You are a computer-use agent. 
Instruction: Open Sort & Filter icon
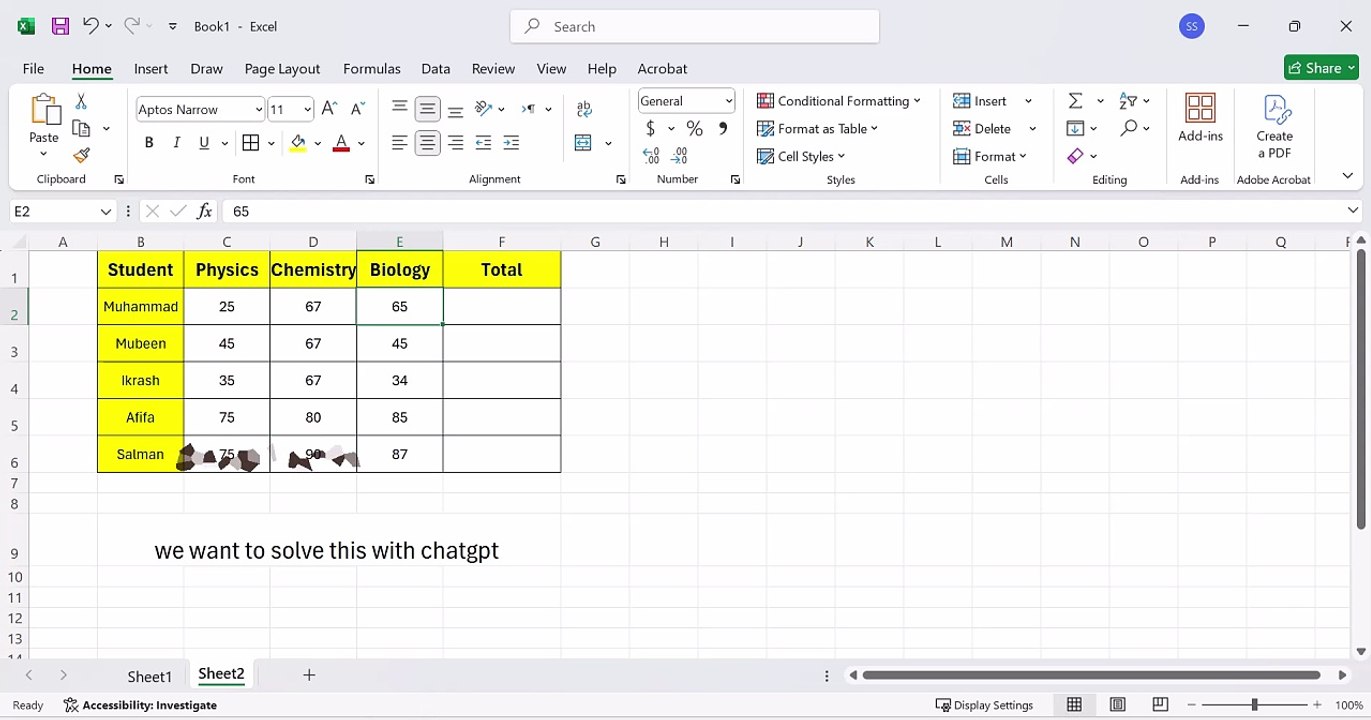click(x=1128, y=101)
